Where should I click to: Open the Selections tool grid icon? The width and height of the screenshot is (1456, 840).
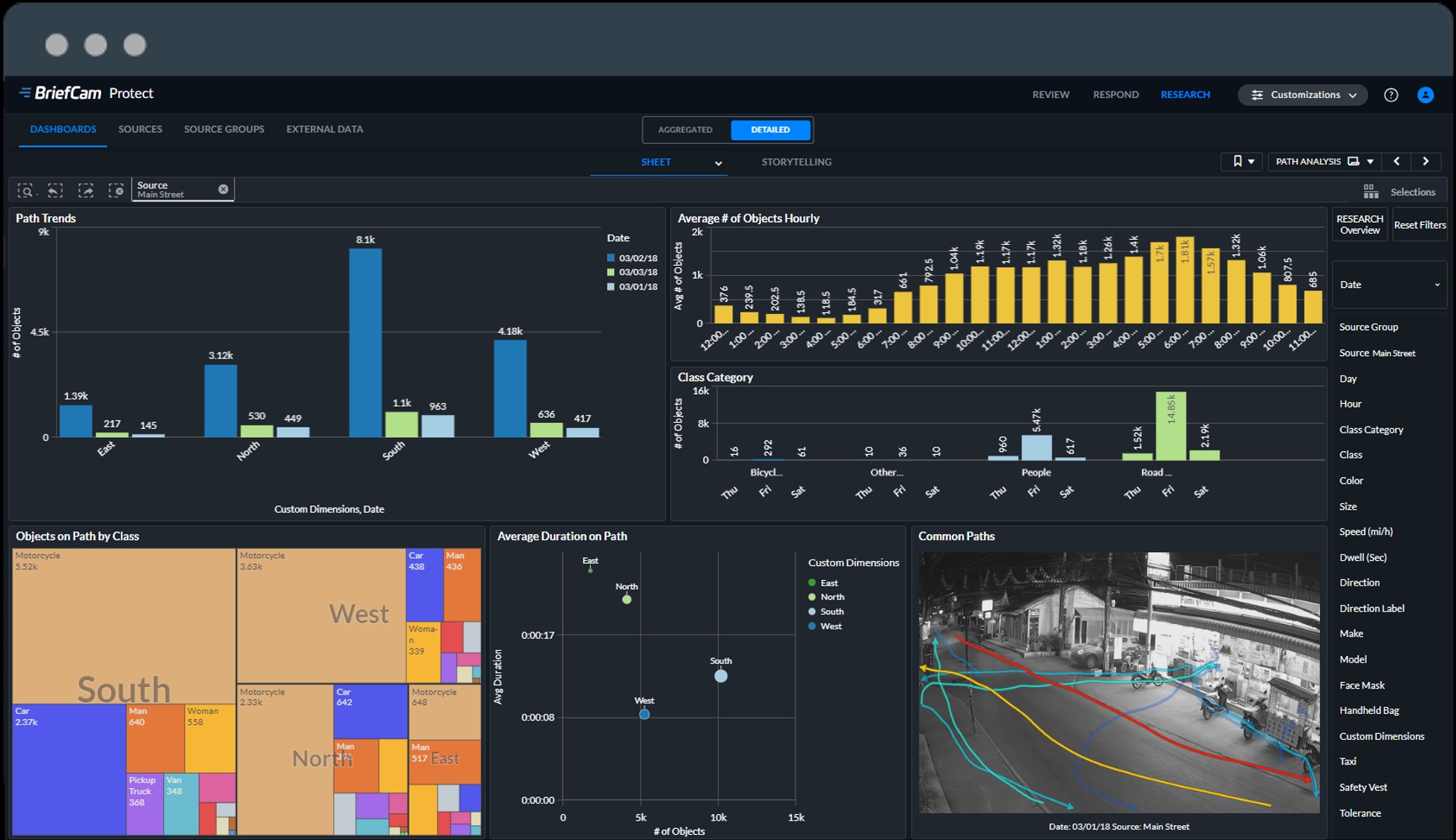click(x=1371, y=191)
